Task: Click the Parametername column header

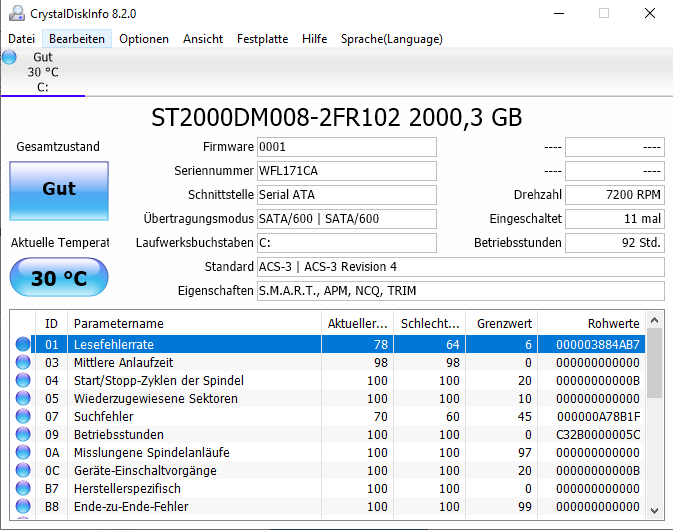Action: pos(194,323)
